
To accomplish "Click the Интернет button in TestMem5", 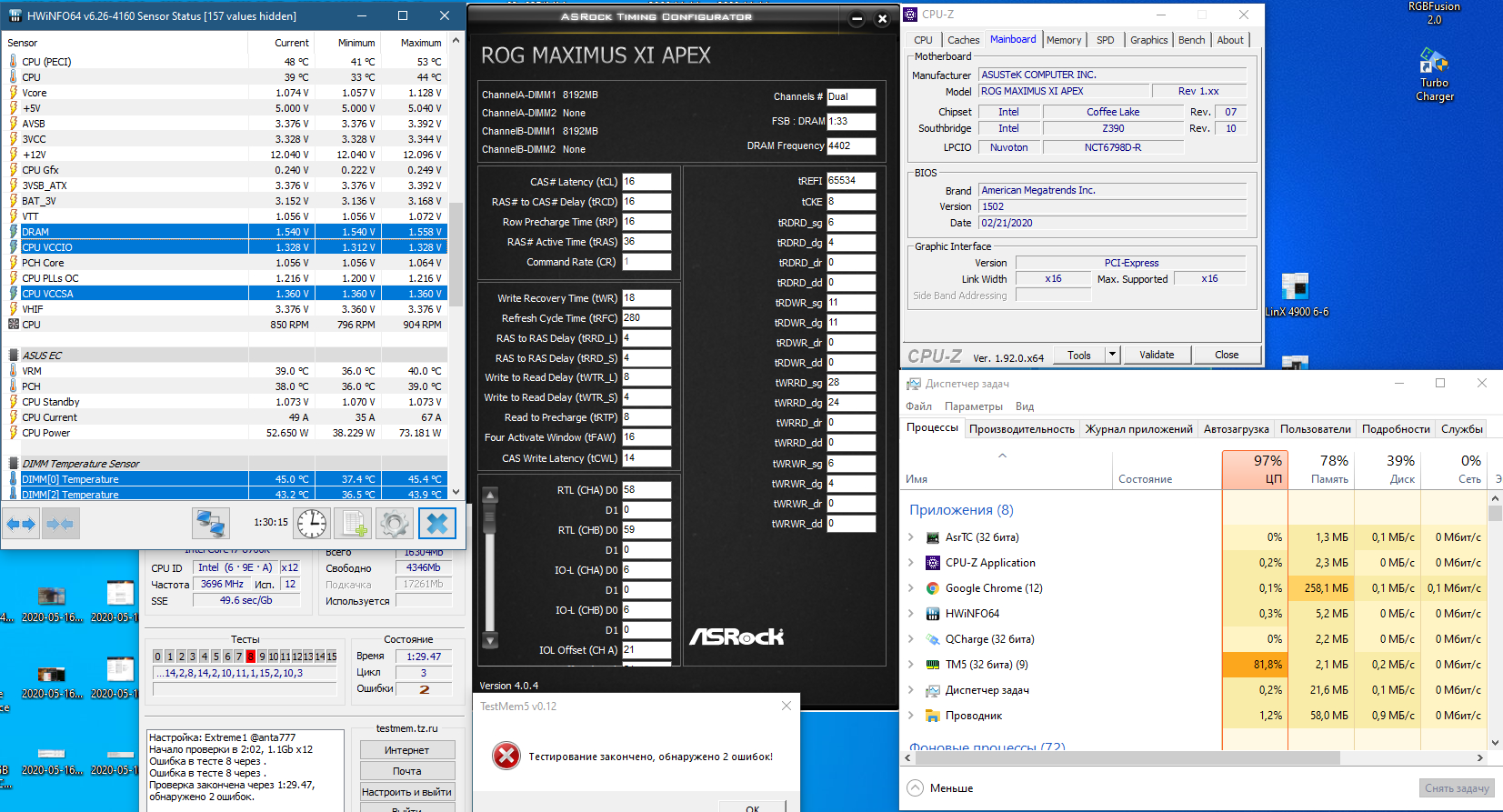I will pos(406,750).
